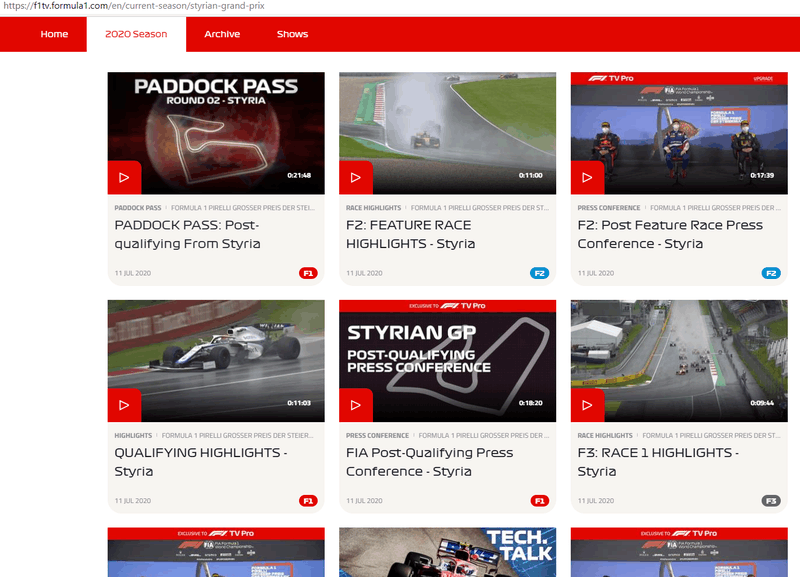Click PADDOCK PASS category label on first card
Image resolution: width=800 pixels, height=577 pixels.
138,208
